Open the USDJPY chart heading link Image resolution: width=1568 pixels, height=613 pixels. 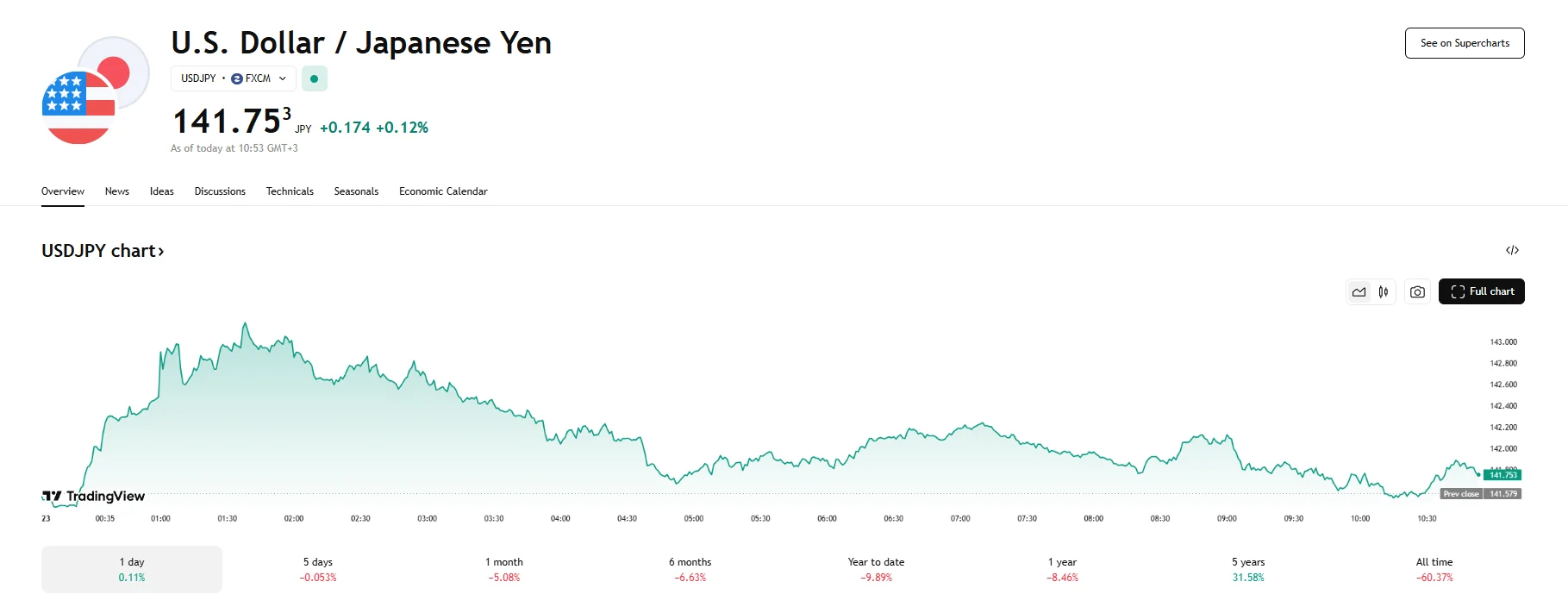[x=103, y=251]
